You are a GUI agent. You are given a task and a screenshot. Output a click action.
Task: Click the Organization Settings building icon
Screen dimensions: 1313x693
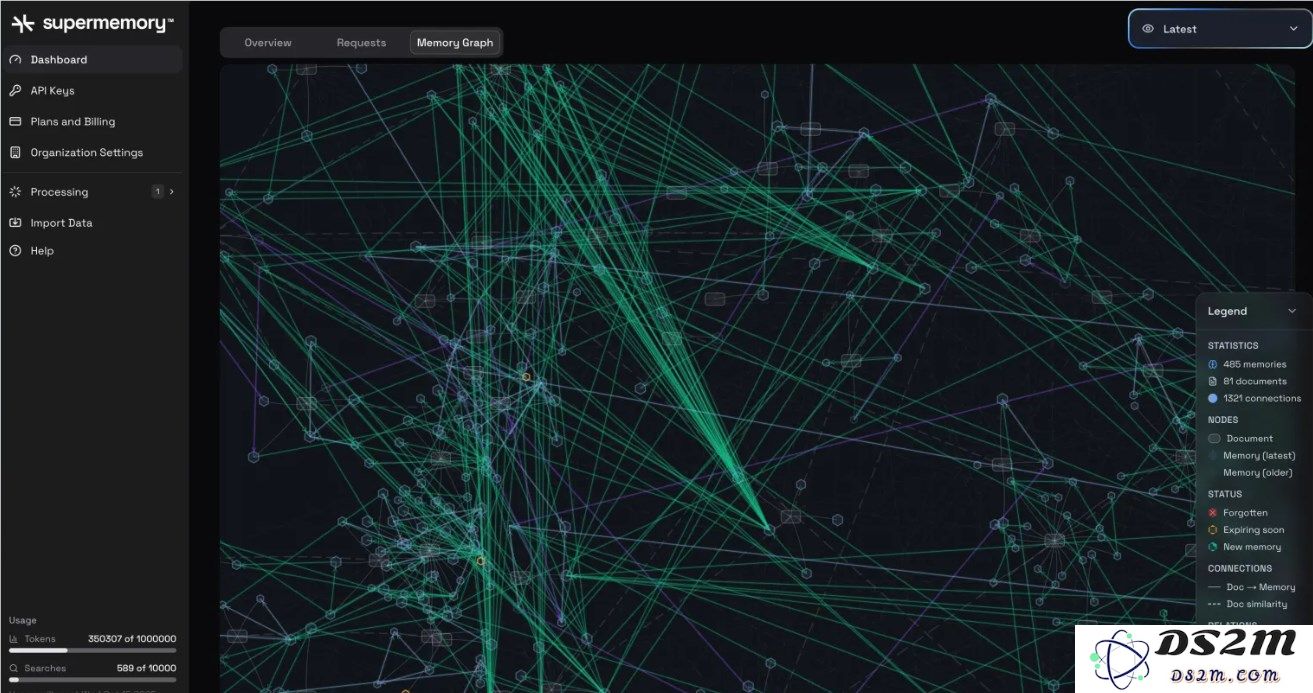(x=14, y=152)
